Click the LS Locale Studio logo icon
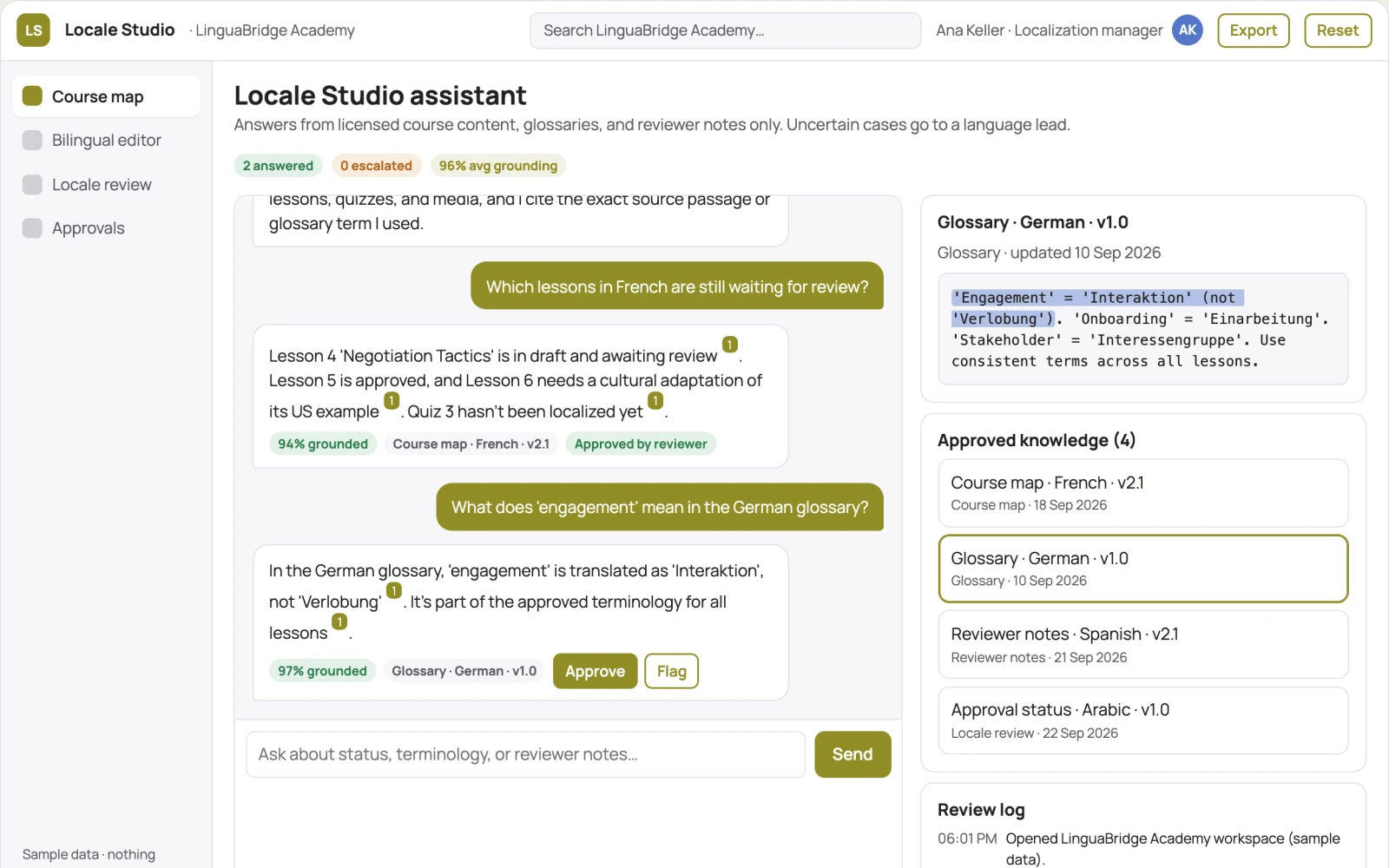The width and height of the screenshot is (1389, 868). click(33, 30)
